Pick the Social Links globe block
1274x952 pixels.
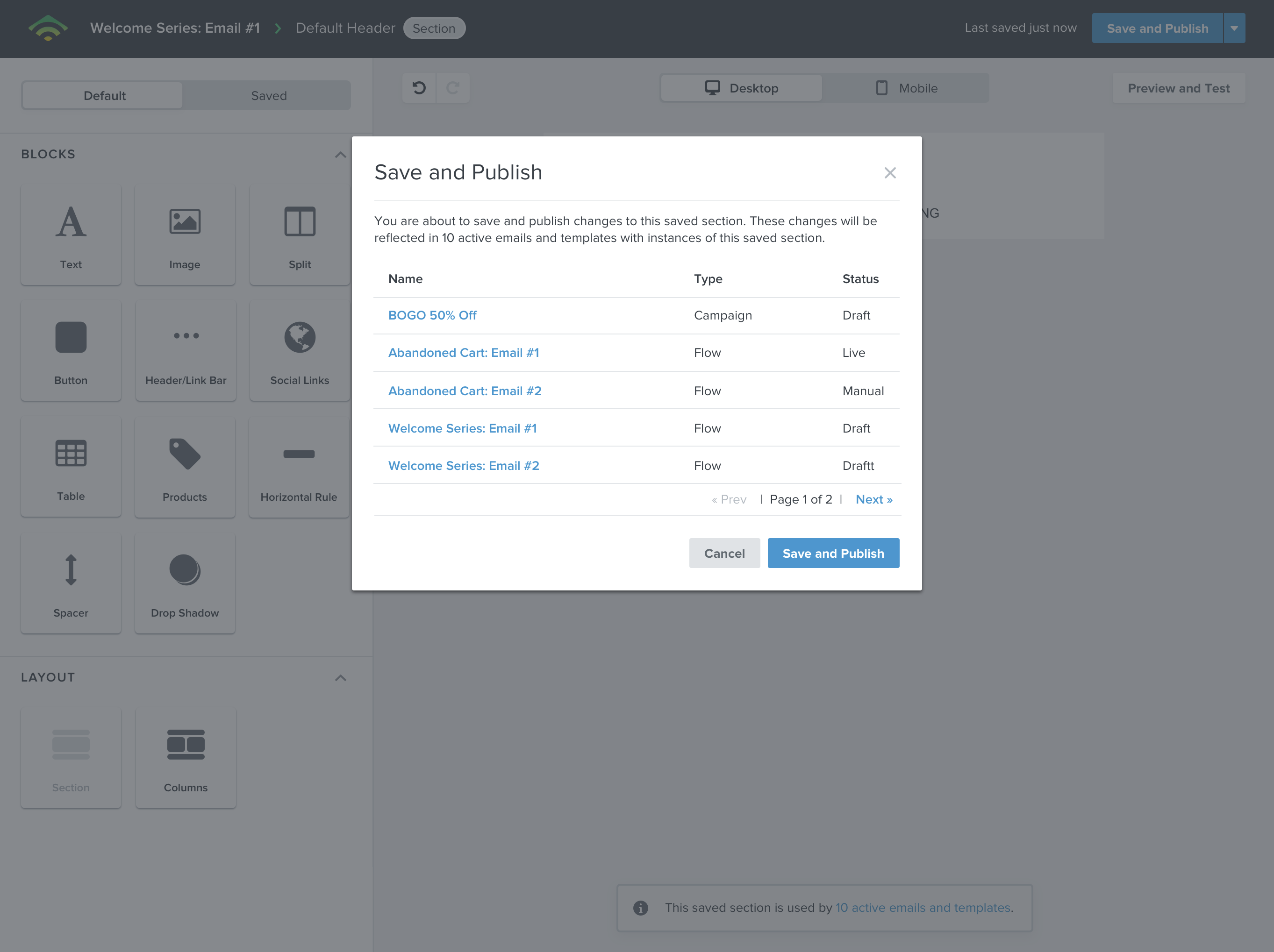pyautogui.click(x=300, y=350)
